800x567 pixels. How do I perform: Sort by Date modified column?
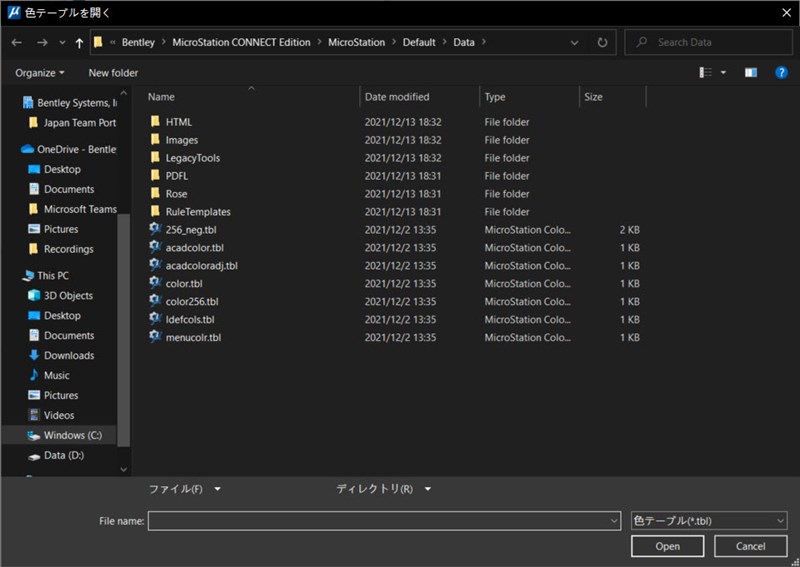pos(397,97)
